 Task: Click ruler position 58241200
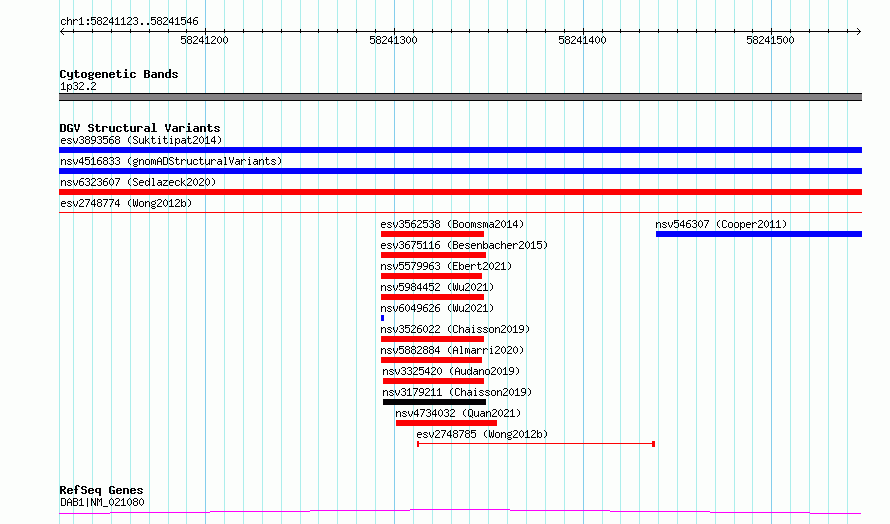204,40
